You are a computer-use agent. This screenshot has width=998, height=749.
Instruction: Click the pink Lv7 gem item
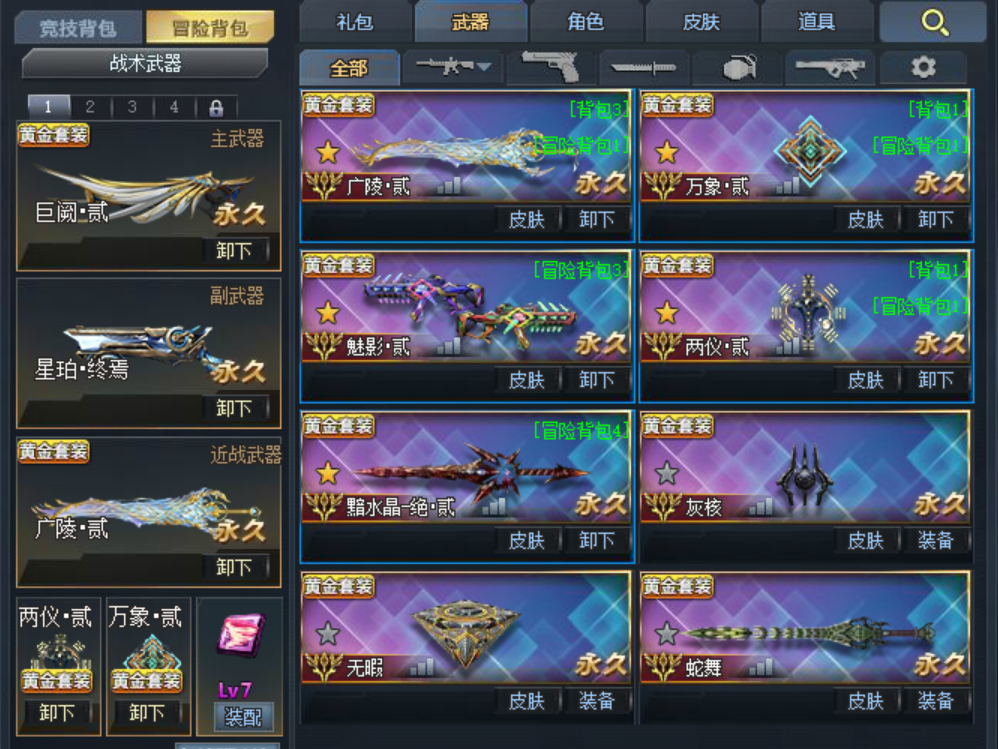coord(241,634)
